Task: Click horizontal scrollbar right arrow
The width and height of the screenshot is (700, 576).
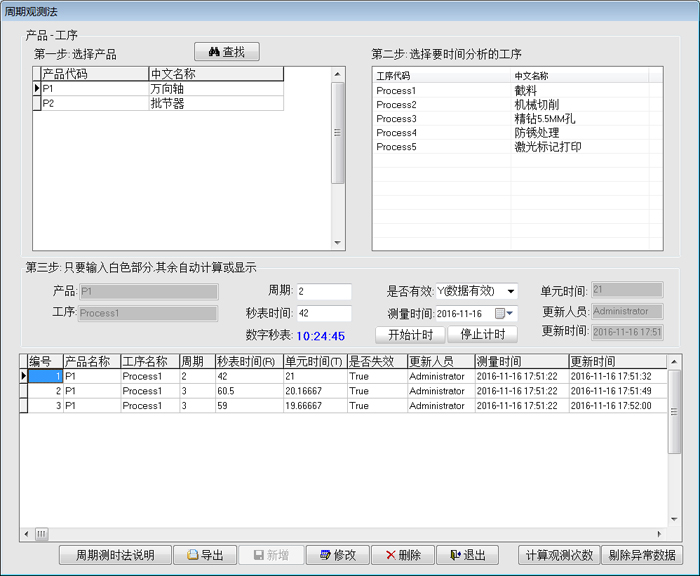Action: click(x=660, y=534)
